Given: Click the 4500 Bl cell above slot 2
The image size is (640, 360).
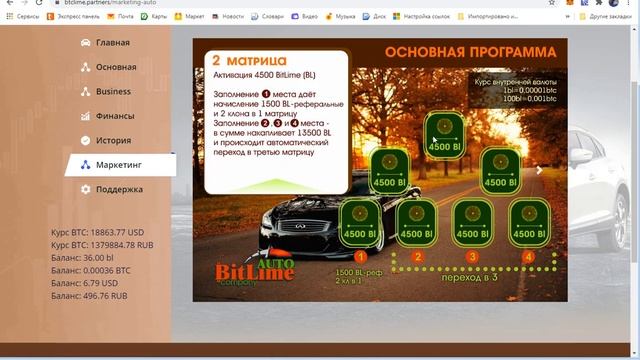Looking at the screenshot, I should pos(416,223).
